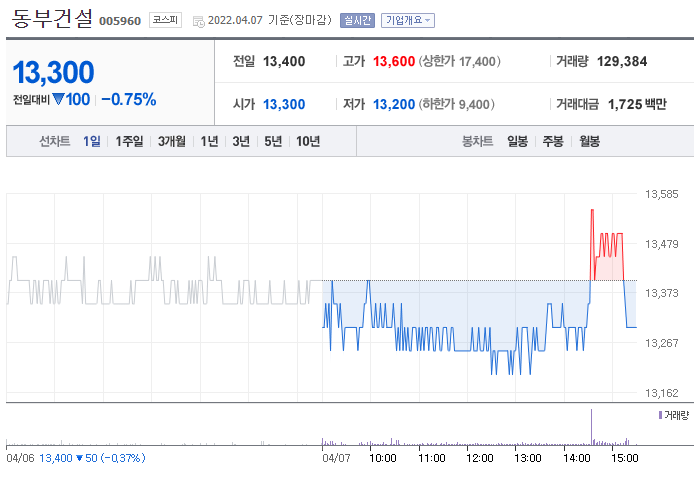Open the 기업개요 dropdown
Viewport: 694px width, 477px height.
tap(408, 20)
